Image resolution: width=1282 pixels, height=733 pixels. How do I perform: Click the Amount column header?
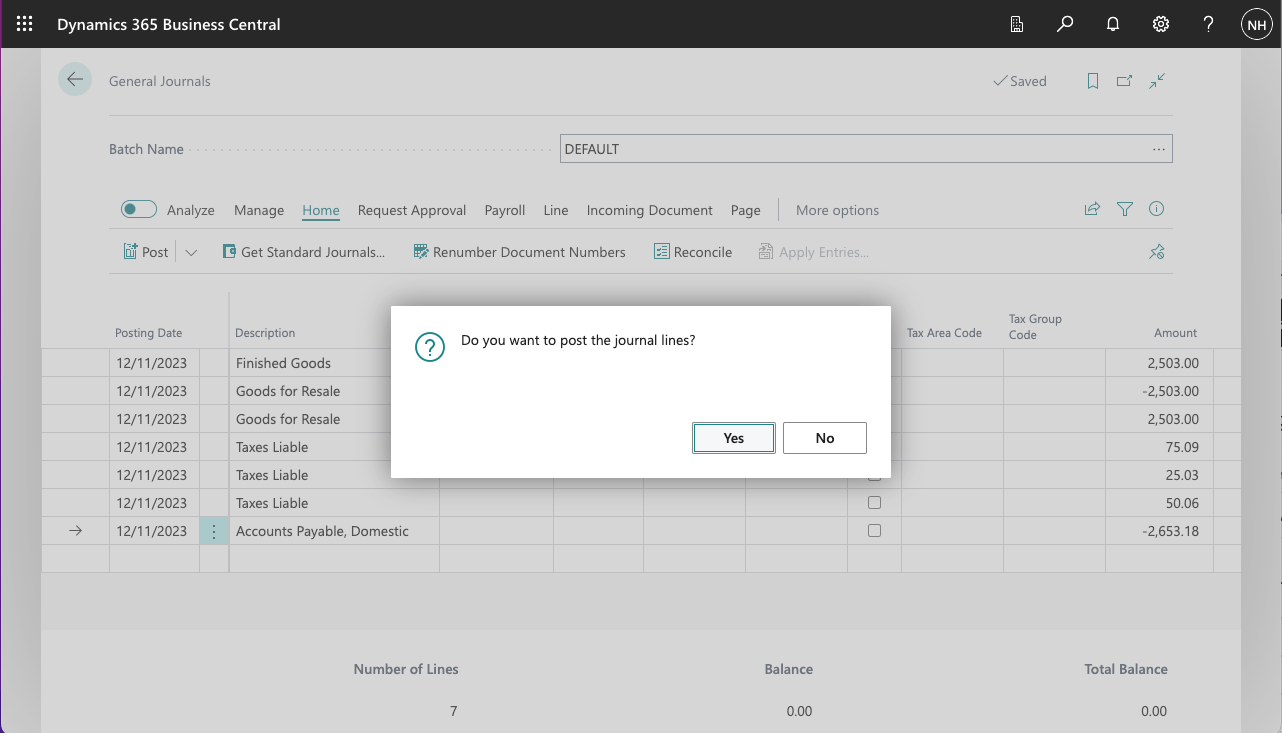point(1176,333)
